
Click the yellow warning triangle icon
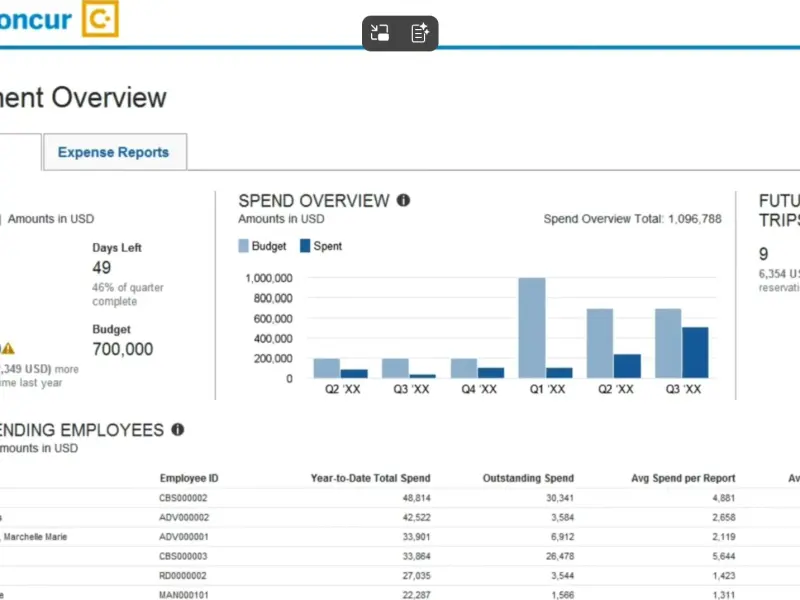[x=8, y=349]
